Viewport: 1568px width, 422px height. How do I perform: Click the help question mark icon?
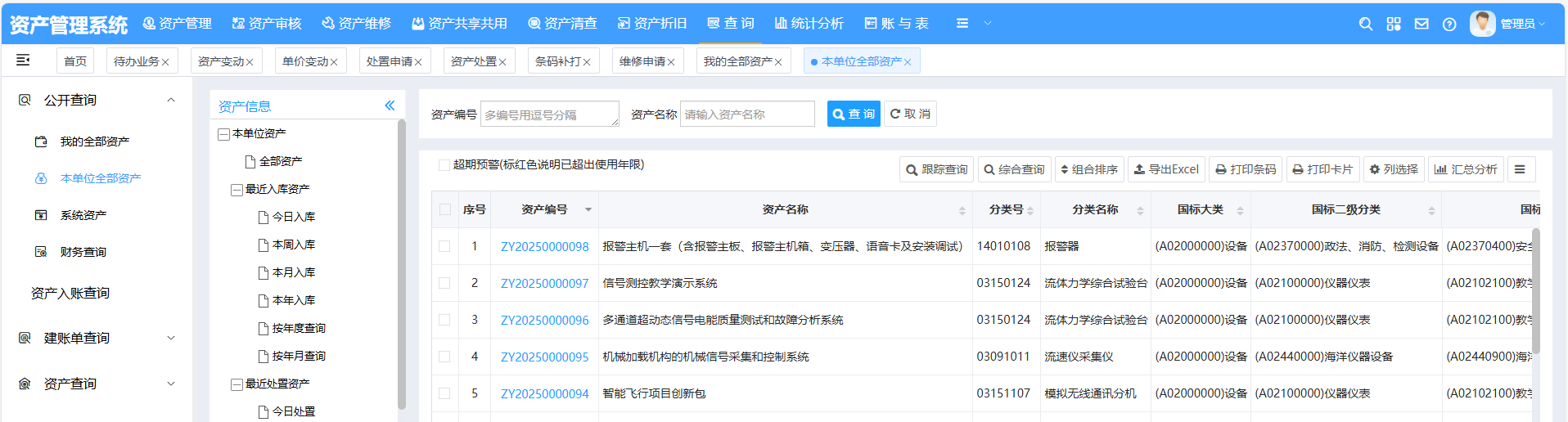[1449, 25]
